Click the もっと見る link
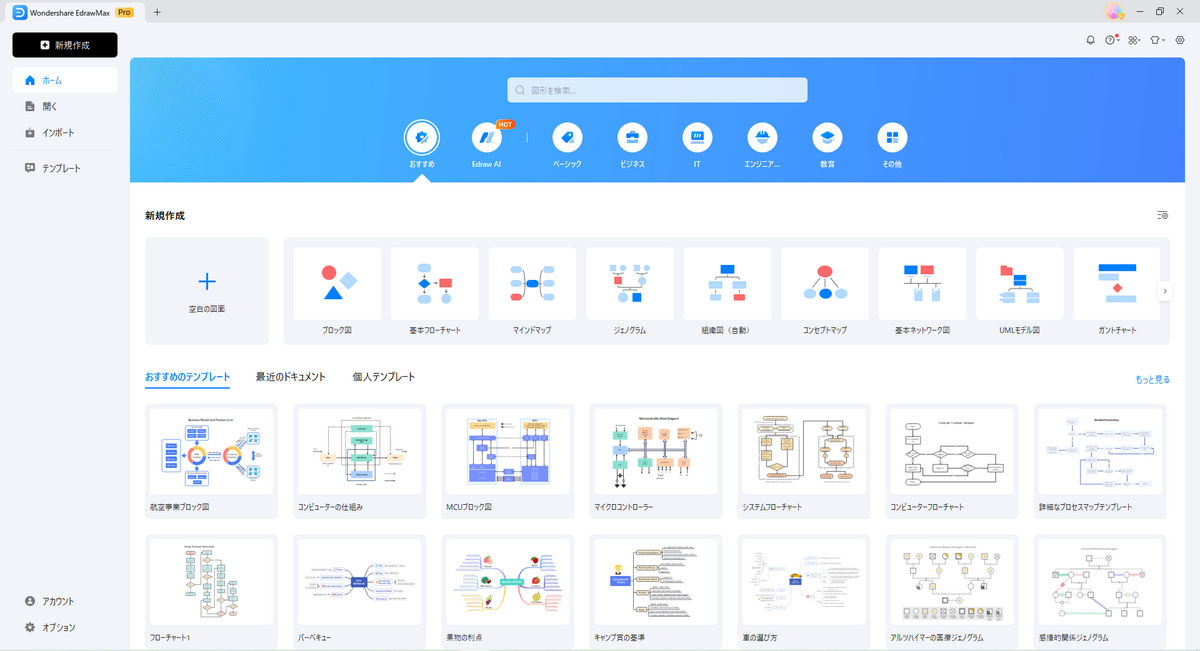The height and width of the screenshot is (651, 1200). click(x=1152, y=380)
